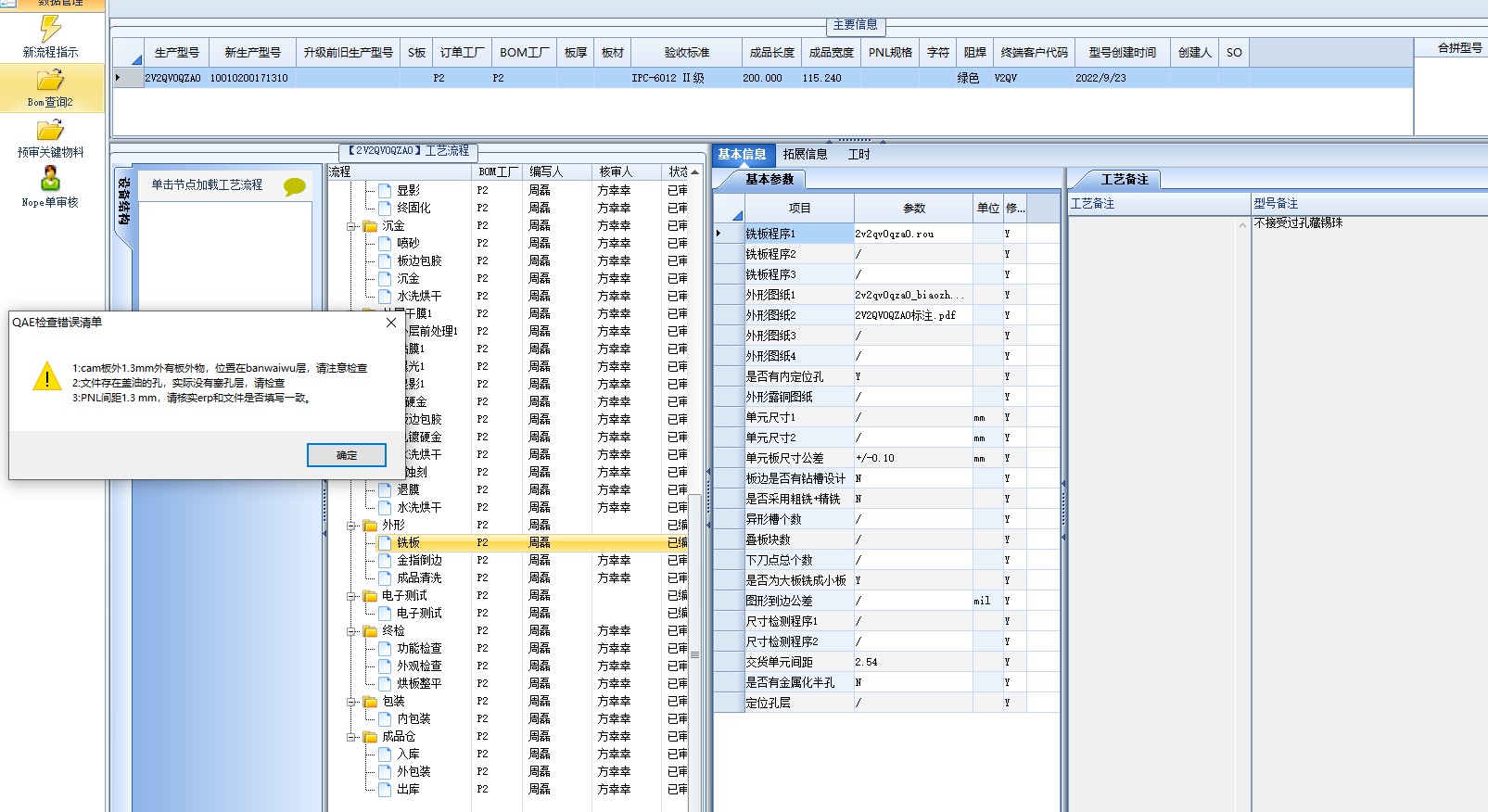The height and width of the screenshot is (812, 1488).
Task: Open the Bom查询2 folder icon in sidebar
Action: pyautogui.click(x=50, y=80)
